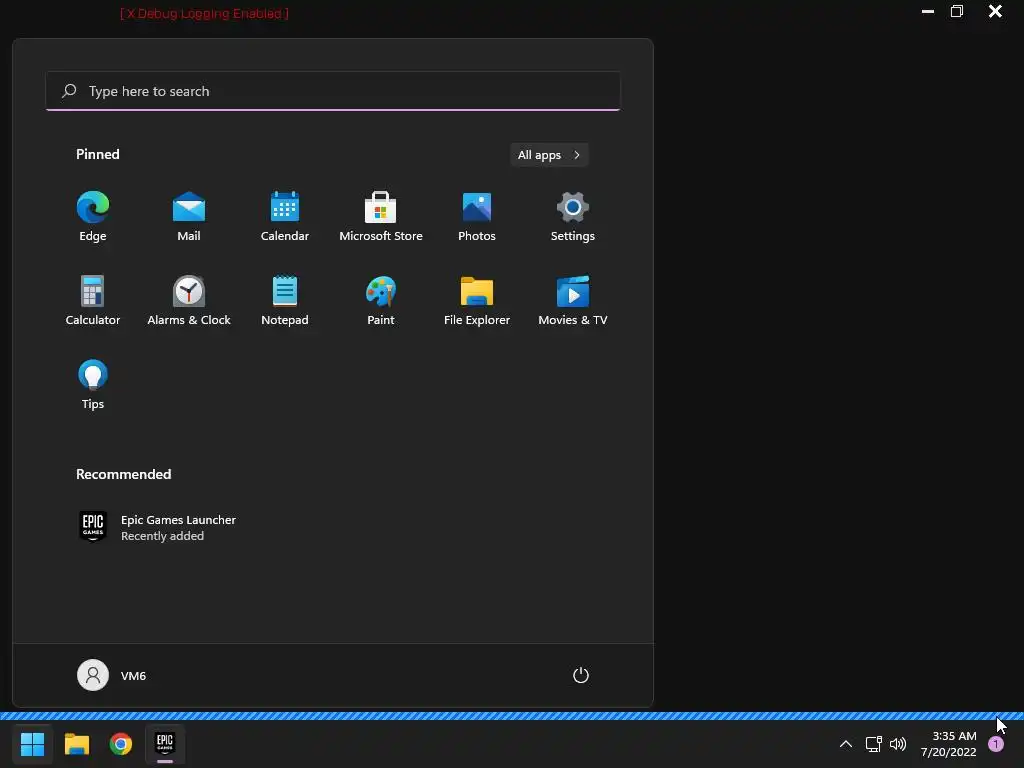Launch the Mail app
Viewport: 1024px width, 768px height.
coord(189,216)
